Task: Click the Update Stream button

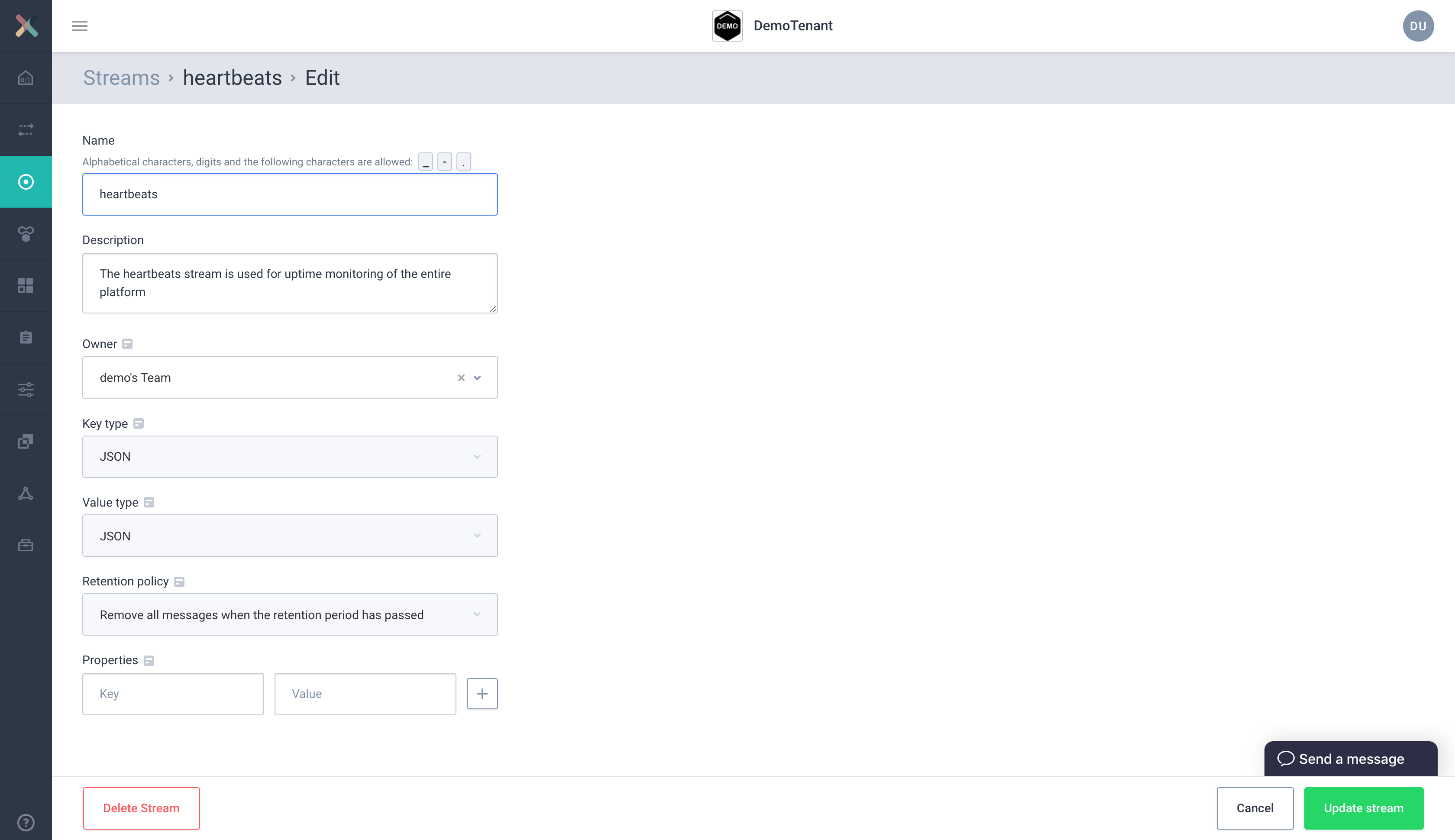Action: [1364, 808]
